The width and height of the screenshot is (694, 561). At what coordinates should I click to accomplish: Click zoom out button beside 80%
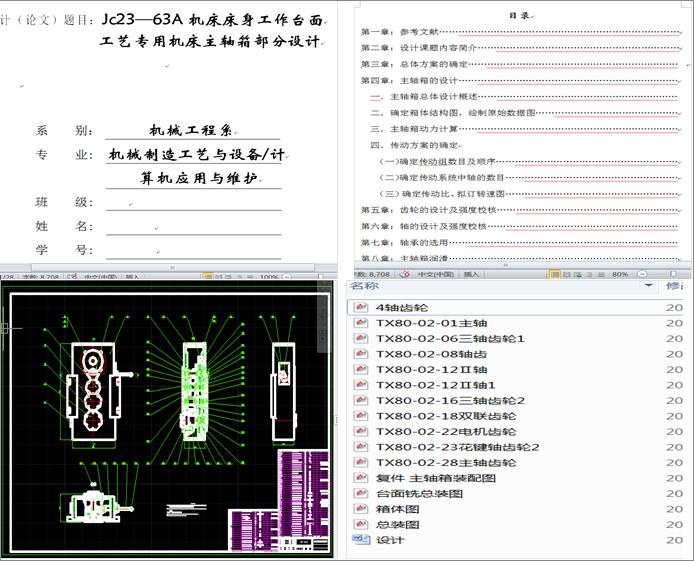click(642, 274)
